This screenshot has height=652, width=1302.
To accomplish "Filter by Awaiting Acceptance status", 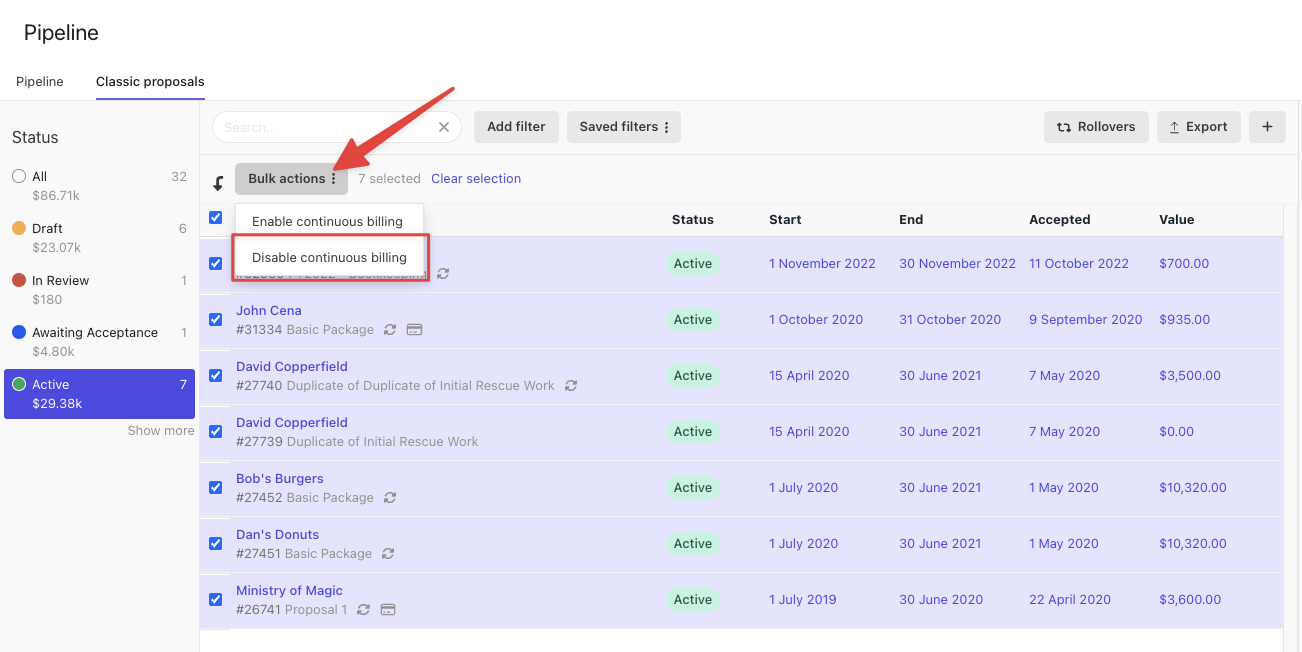I will click(x=100, y=342).
